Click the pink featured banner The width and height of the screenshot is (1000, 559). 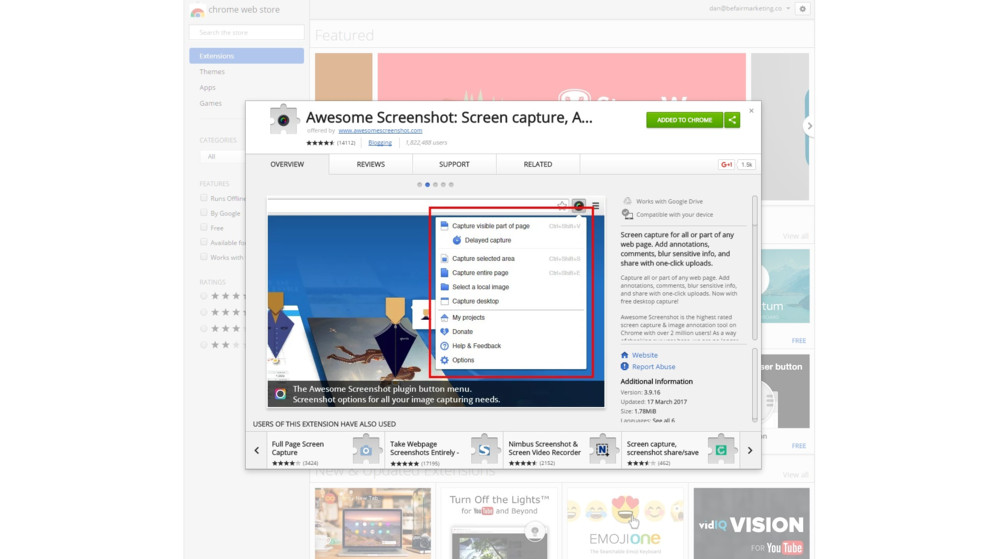[561, 76]
